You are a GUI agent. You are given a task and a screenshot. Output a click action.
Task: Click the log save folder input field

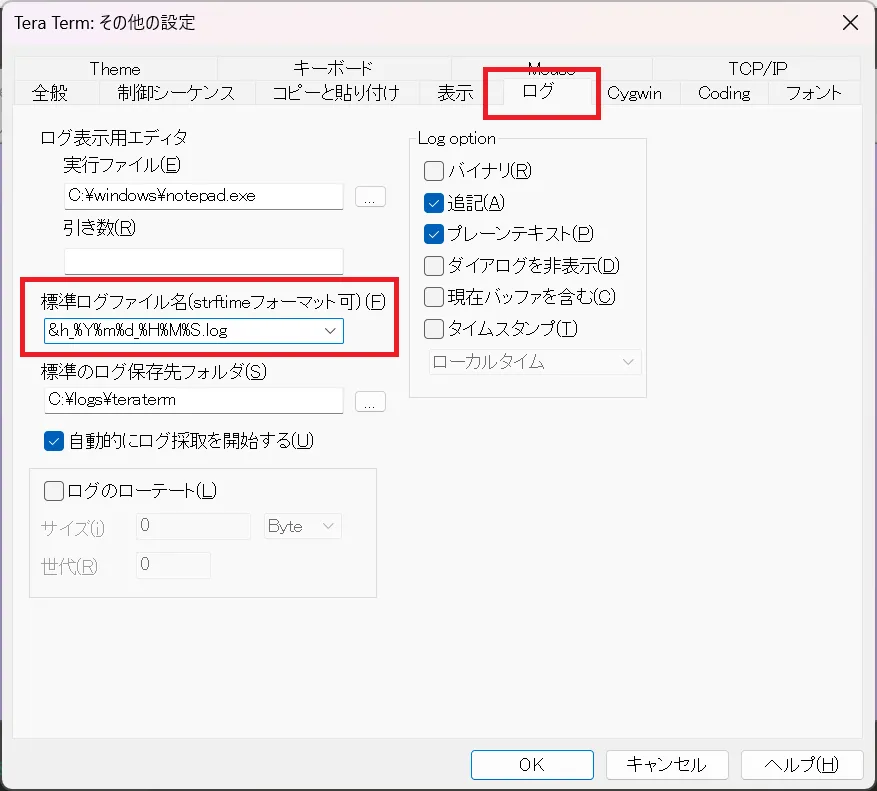coord(194,400)
